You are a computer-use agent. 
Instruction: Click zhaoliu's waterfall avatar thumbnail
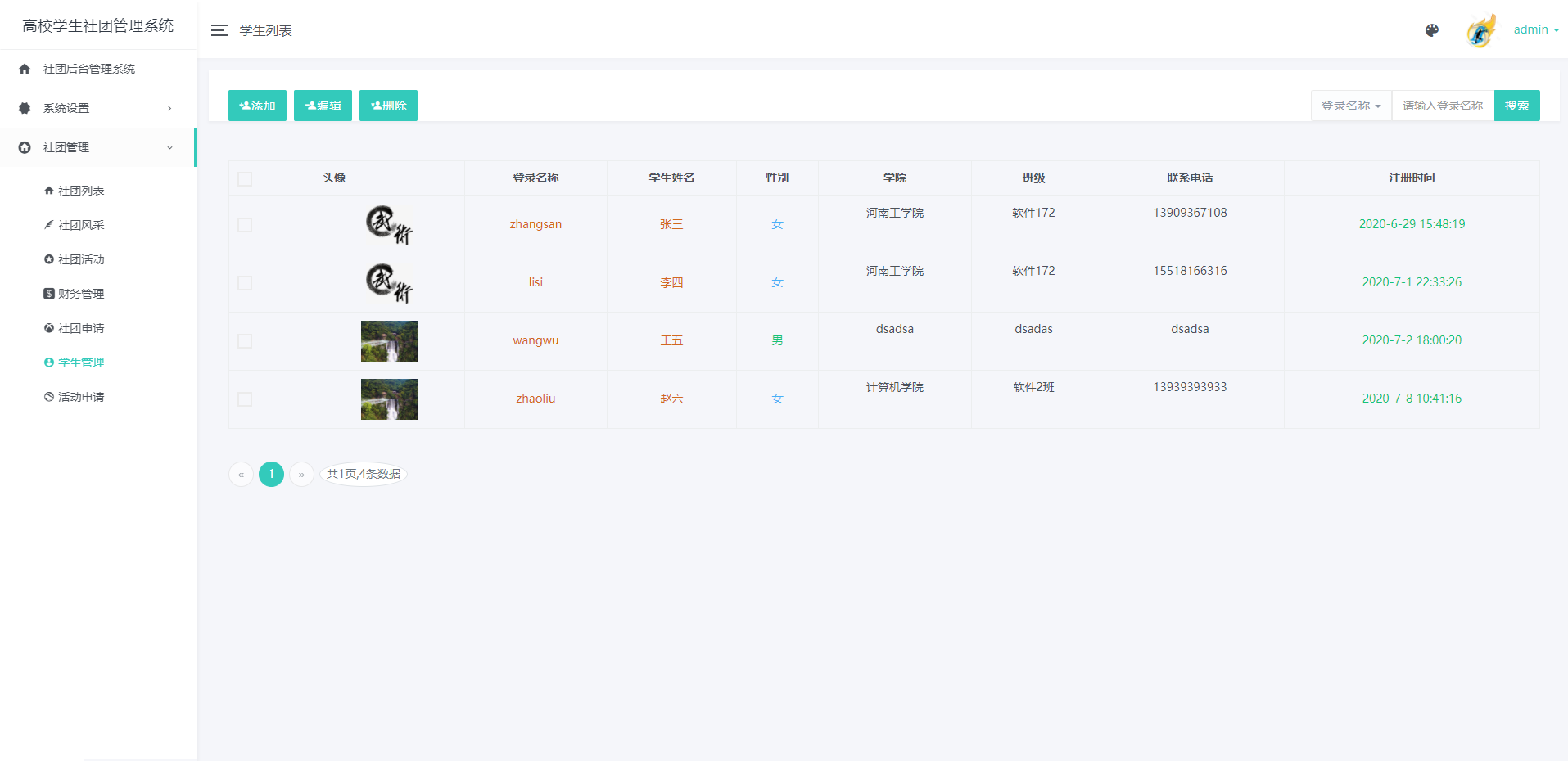click(389, 399)
